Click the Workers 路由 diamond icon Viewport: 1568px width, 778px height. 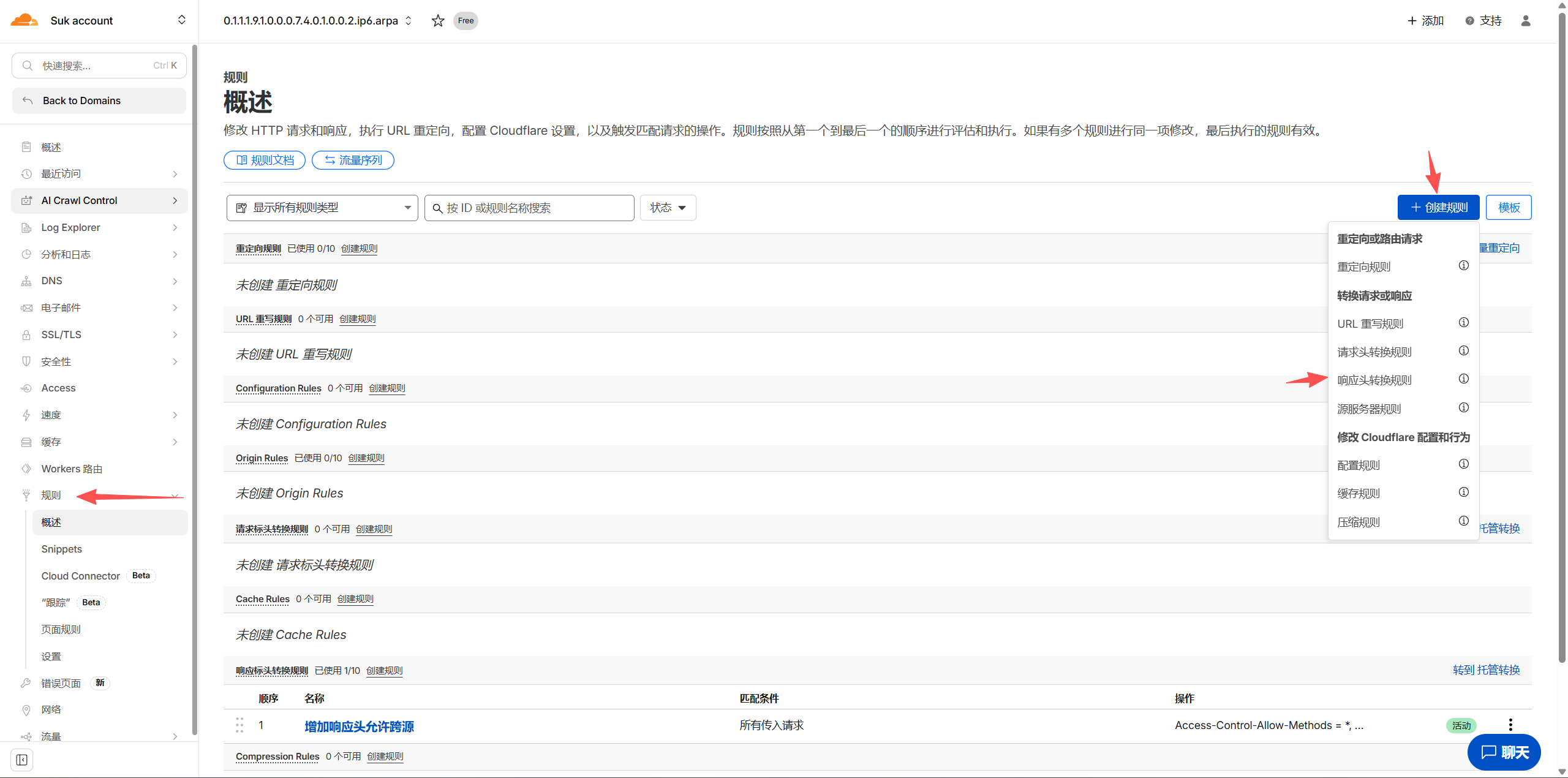point(26,469)
